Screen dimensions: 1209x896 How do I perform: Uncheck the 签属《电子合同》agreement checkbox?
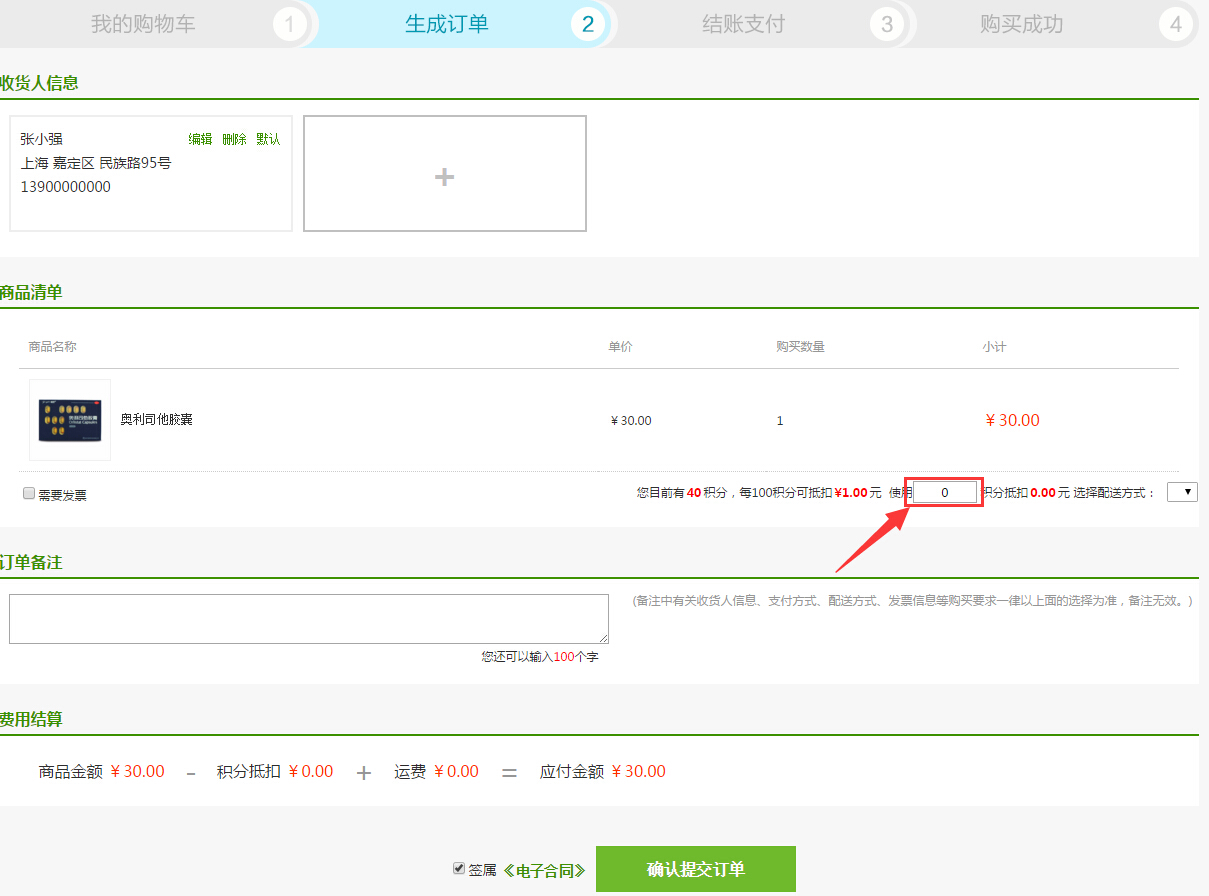tap(458, 869)
